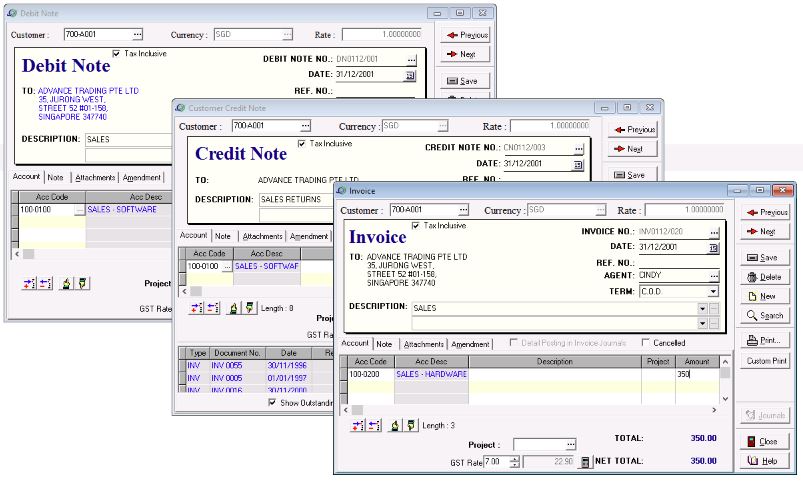This screenshot has height=481, width=803.
Task: Click green move-down icon in Credit Note window
Action: 249,308
